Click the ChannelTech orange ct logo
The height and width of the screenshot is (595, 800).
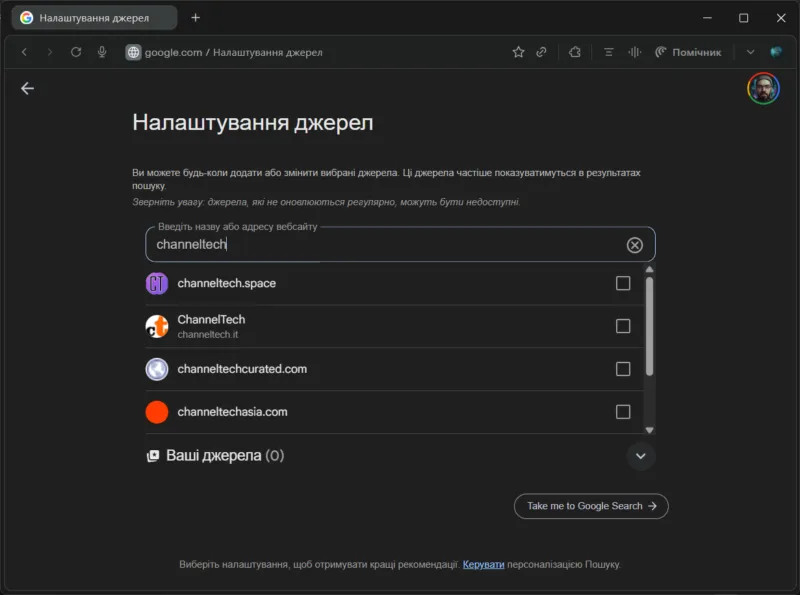157,326
